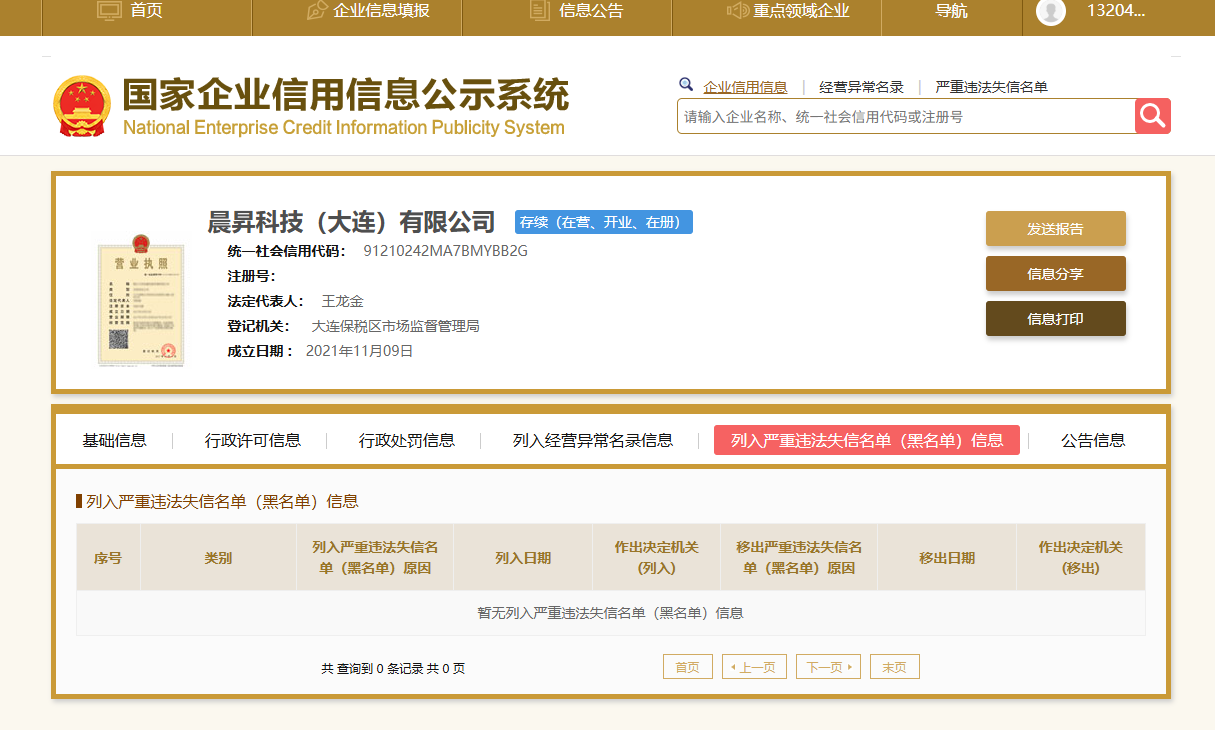Open the 导航 menu
The height and width of the screenshot is (730, 1215).
pos(951,11)
